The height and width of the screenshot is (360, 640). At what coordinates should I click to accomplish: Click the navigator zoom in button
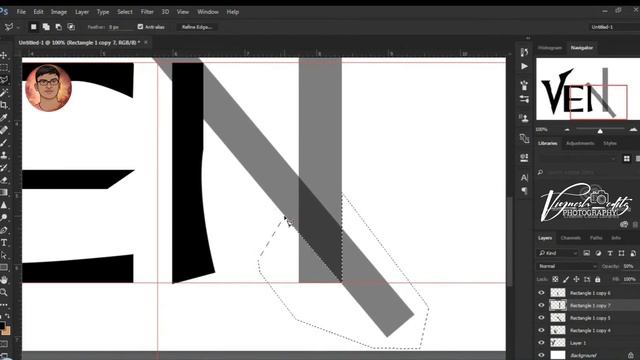633,130
